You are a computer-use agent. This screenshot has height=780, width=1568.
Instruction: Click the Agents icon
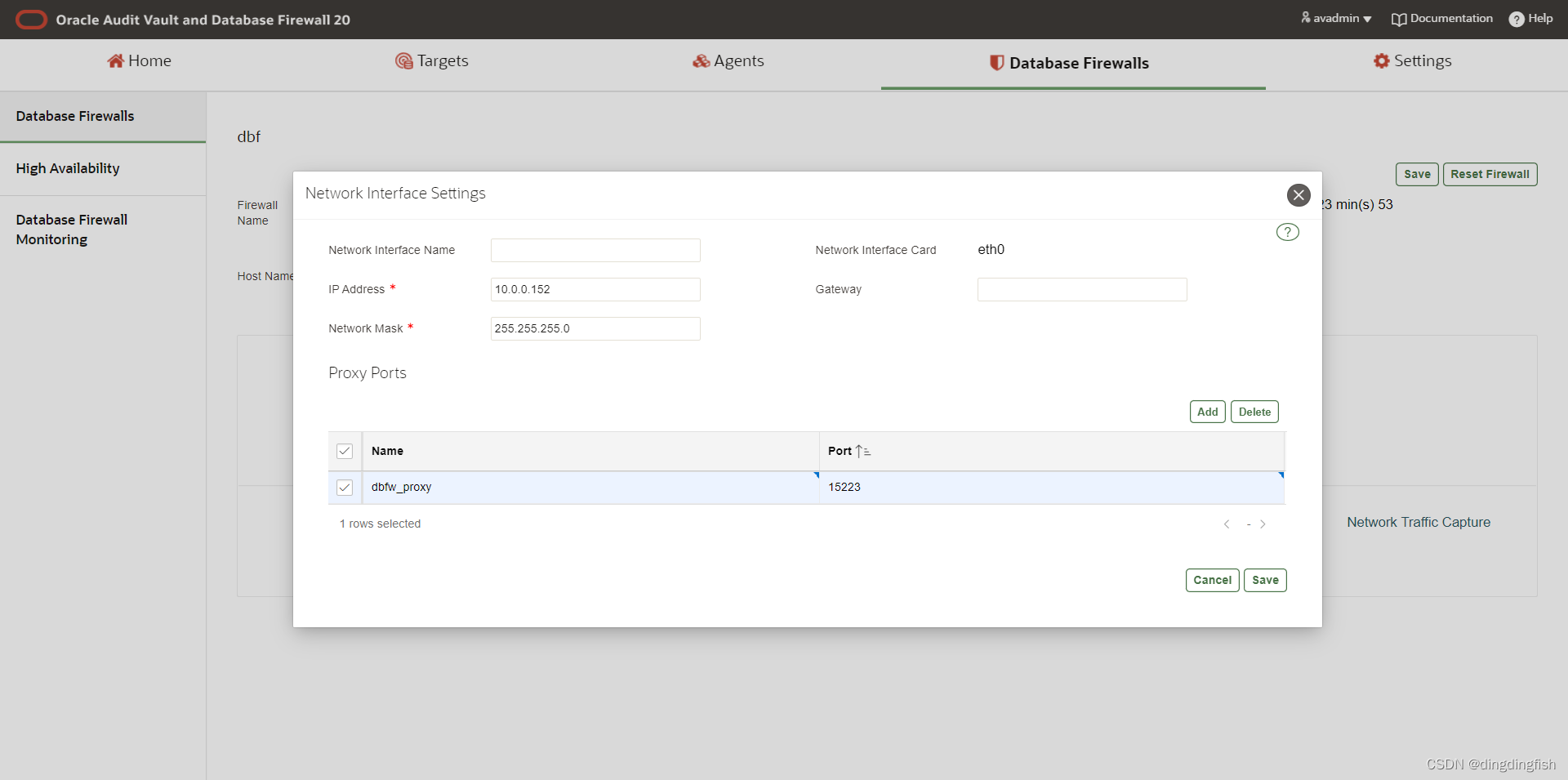coord(701,61)
